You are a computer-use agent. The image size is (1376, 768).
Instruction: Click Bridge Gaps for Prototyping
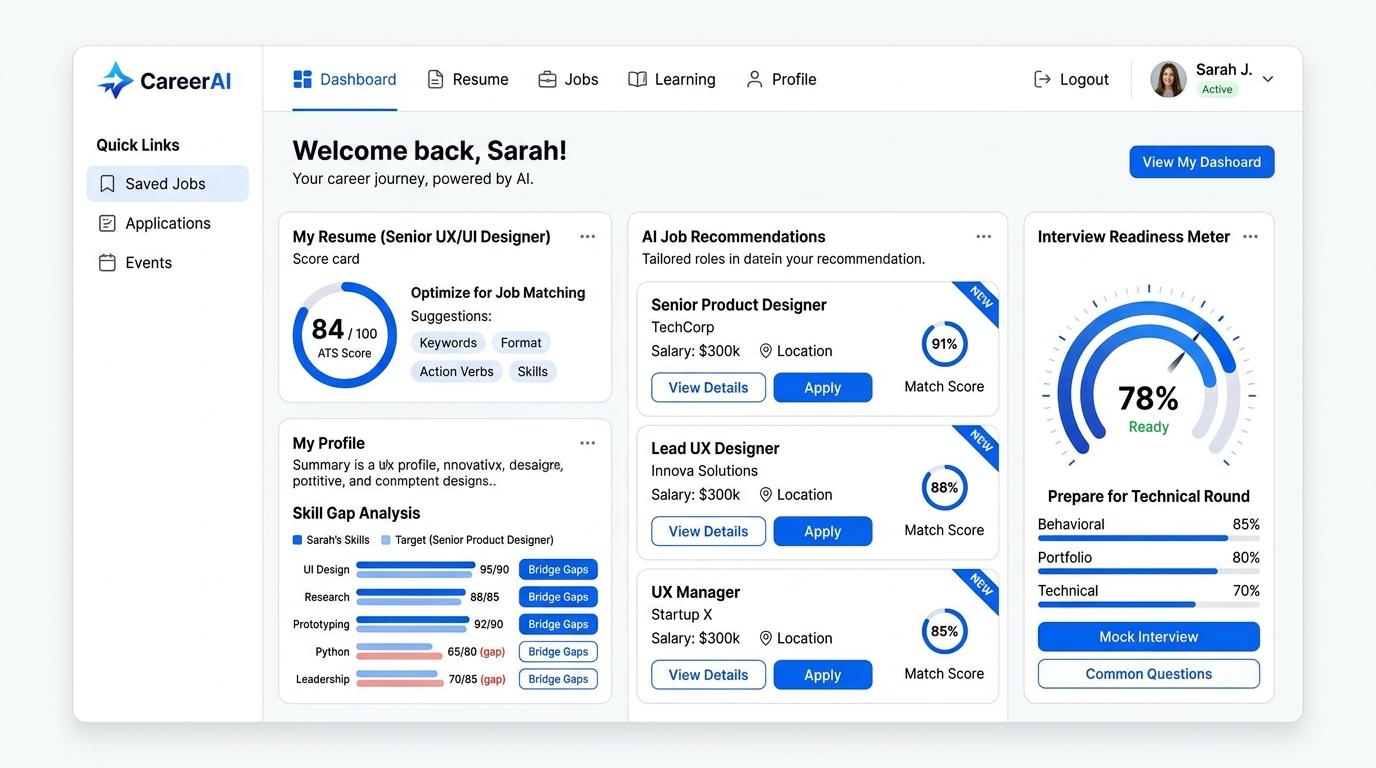click(558, 624)
